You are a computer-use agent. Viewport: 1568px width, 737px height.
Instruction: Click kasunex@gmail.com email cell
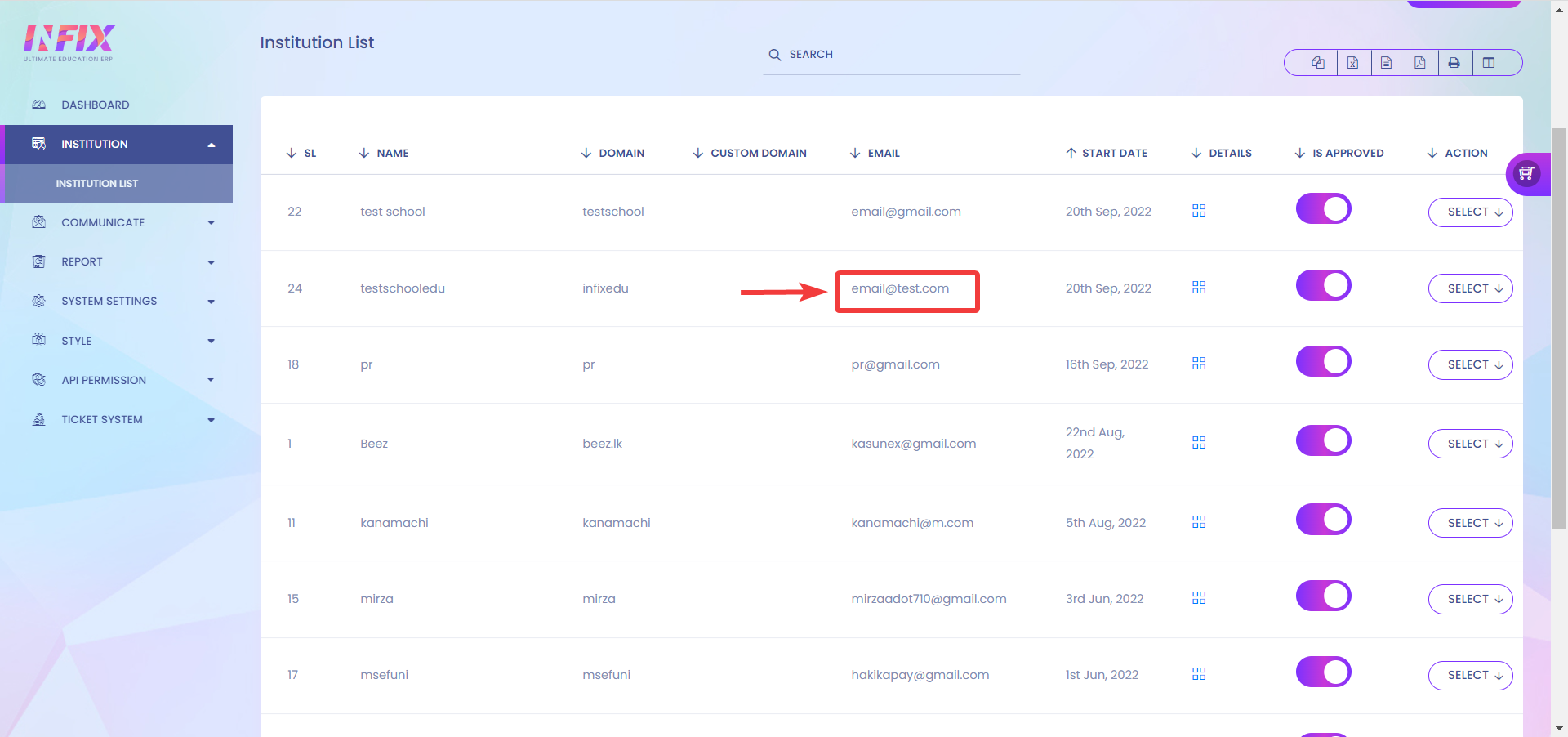point(913,444)
